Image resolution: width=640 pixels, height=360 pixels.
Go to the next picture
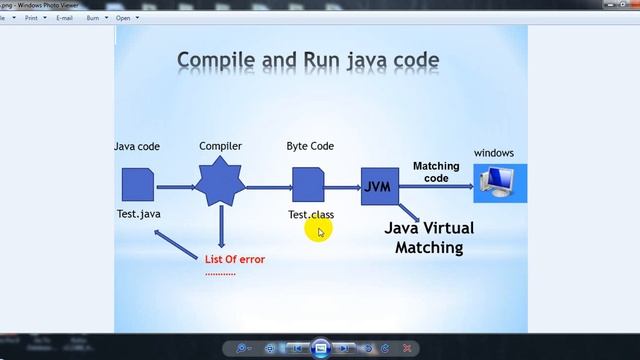click(x=344, y=348)
